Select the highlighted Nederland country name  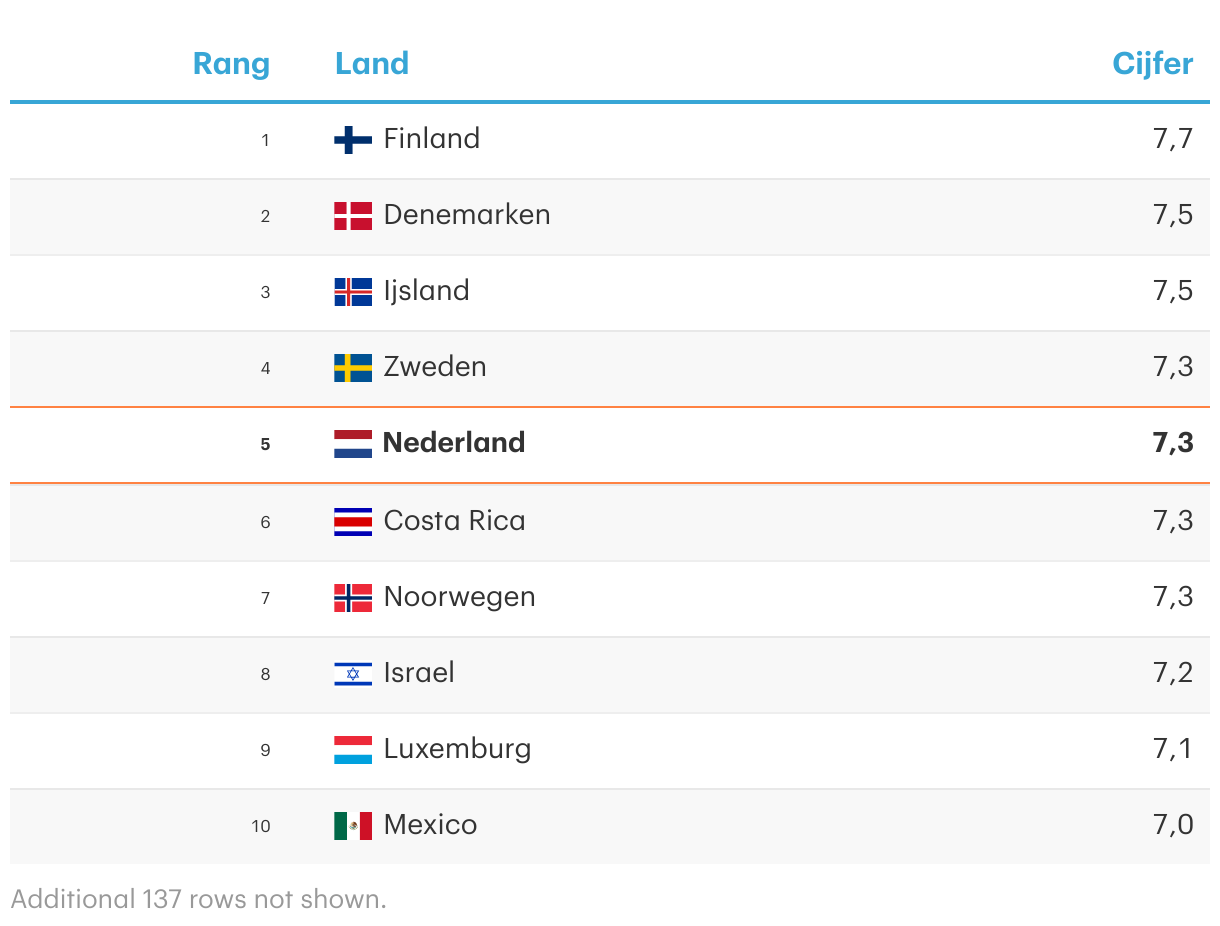(454, 443)
